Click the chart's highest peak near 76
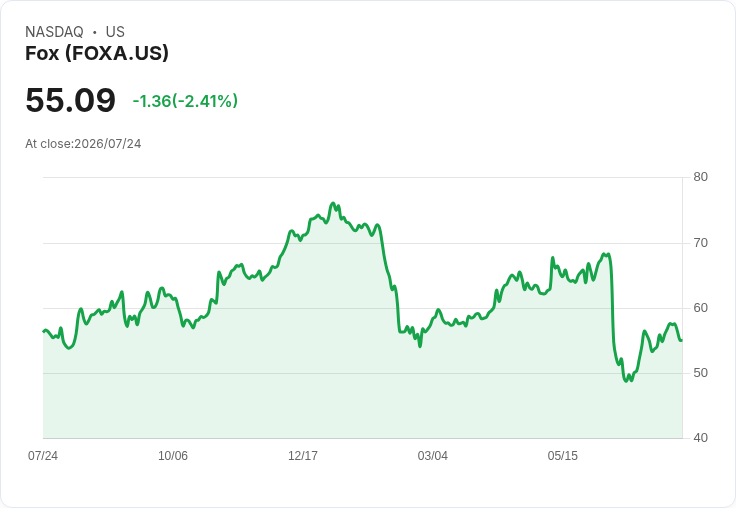 pyautogui.click(x=333, y=203)
